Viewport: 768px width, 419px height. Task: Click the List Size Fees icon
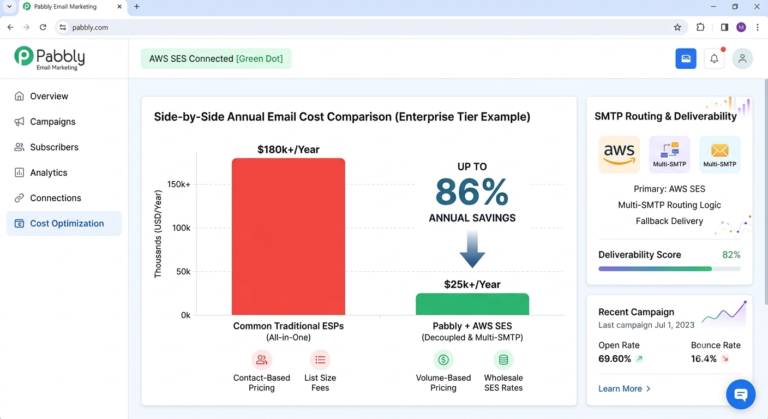[x=320, y=360]
